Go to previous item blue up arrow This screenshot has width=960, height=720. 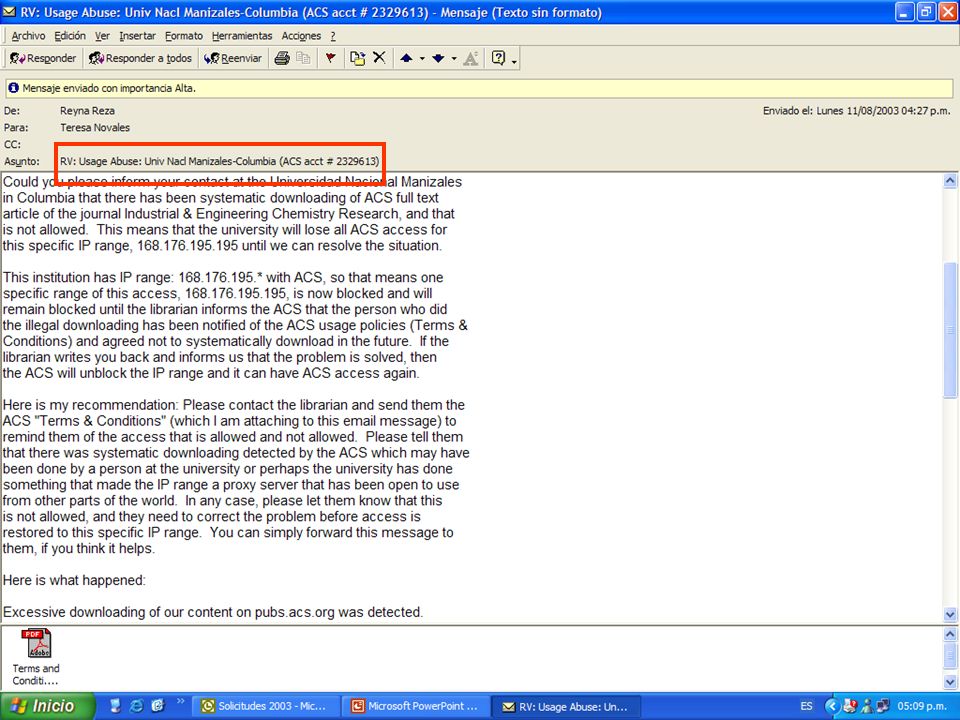point(407,59)
